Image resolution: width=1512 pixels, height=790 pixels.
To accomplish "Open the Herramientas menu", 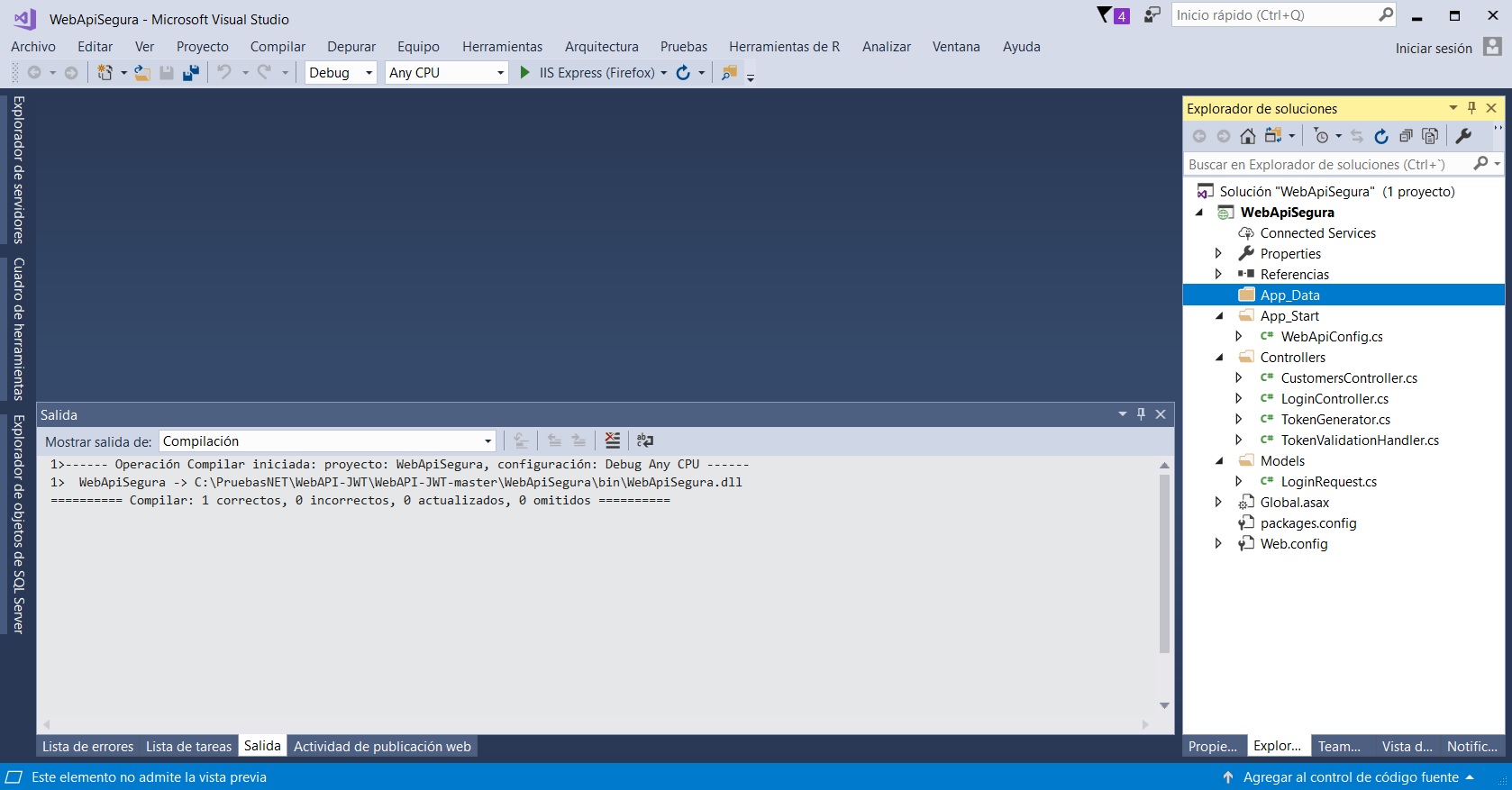I will tap(503, 47).
